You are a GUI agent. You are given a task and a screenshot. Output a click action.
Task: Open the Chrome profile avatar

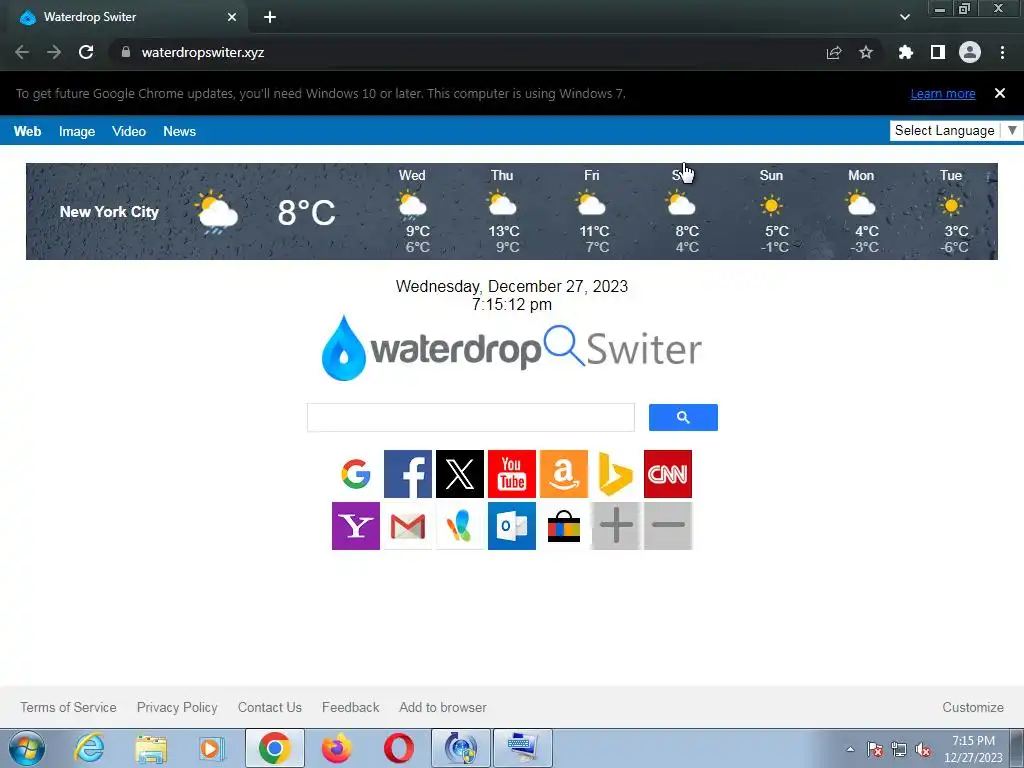(970, 52)
